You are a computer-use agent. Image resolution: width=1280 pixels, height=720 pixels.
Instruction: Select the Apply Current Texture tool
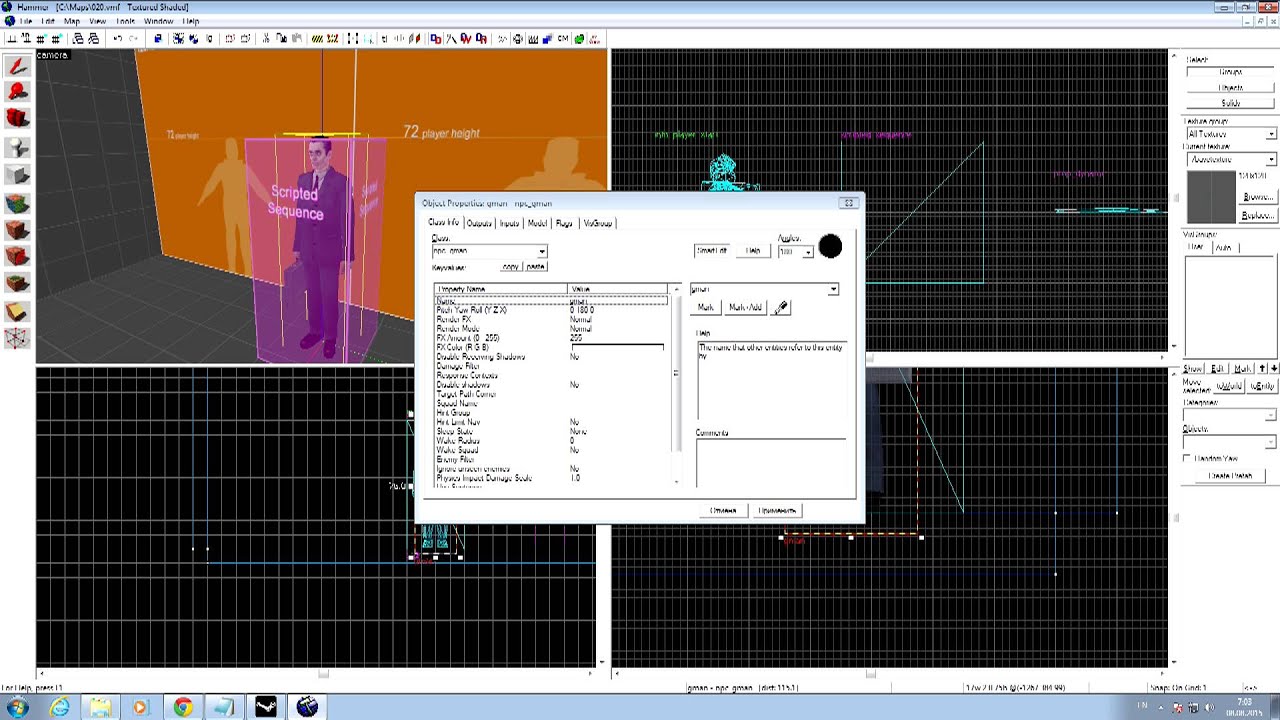pyautogui.click(x=17, y=230)
